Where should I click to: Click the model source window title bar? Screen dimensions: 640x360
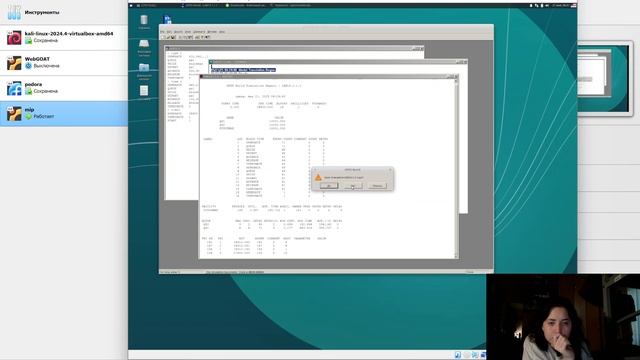[294, 48]
